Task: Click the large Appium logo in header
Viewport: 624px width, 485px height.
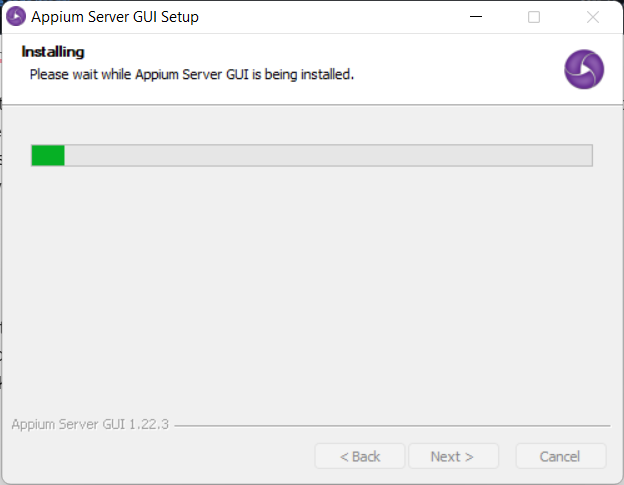Action: 584,69
